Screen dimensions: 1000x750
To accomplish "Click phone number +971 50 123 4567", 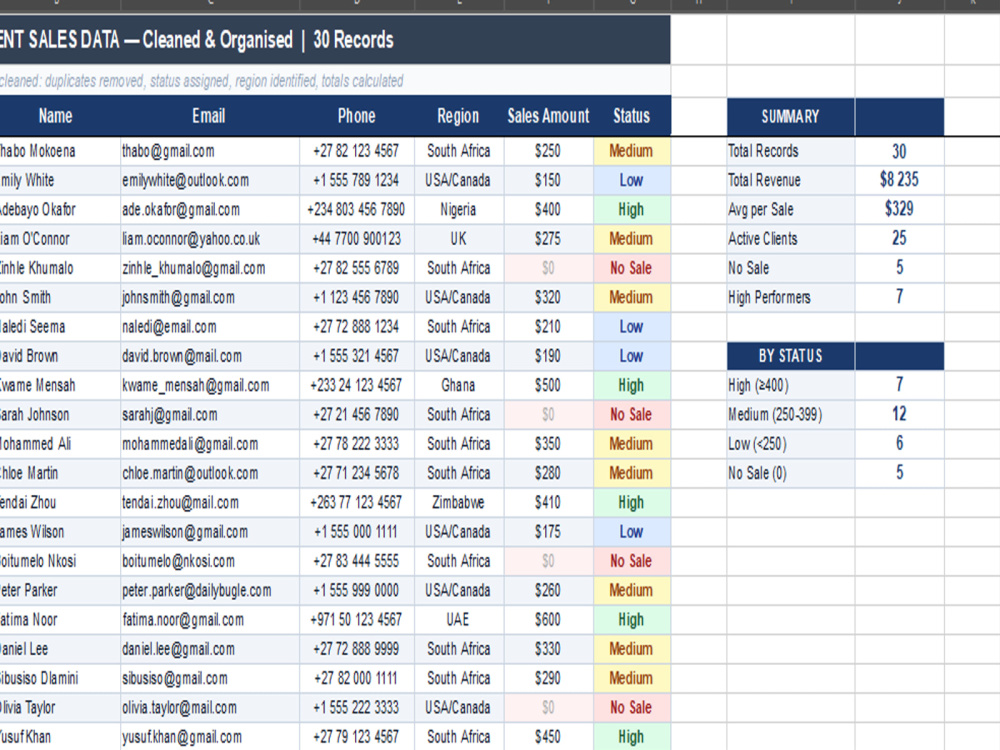I will (x=357, y=621).
